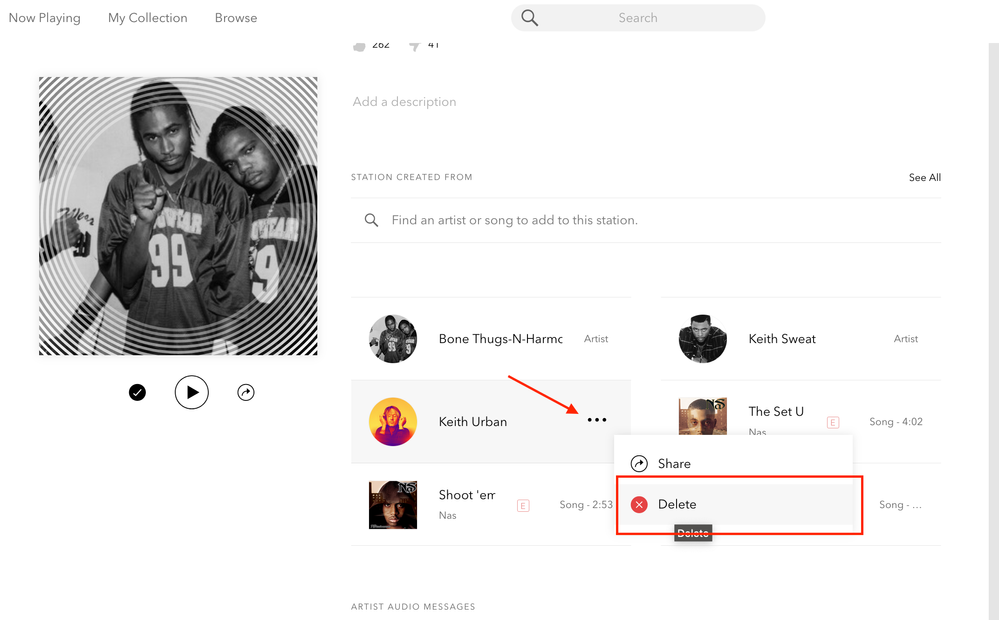Choose Share in the context menu
Viewport: 999px width, 620px height.
click(x=674, y=464)
